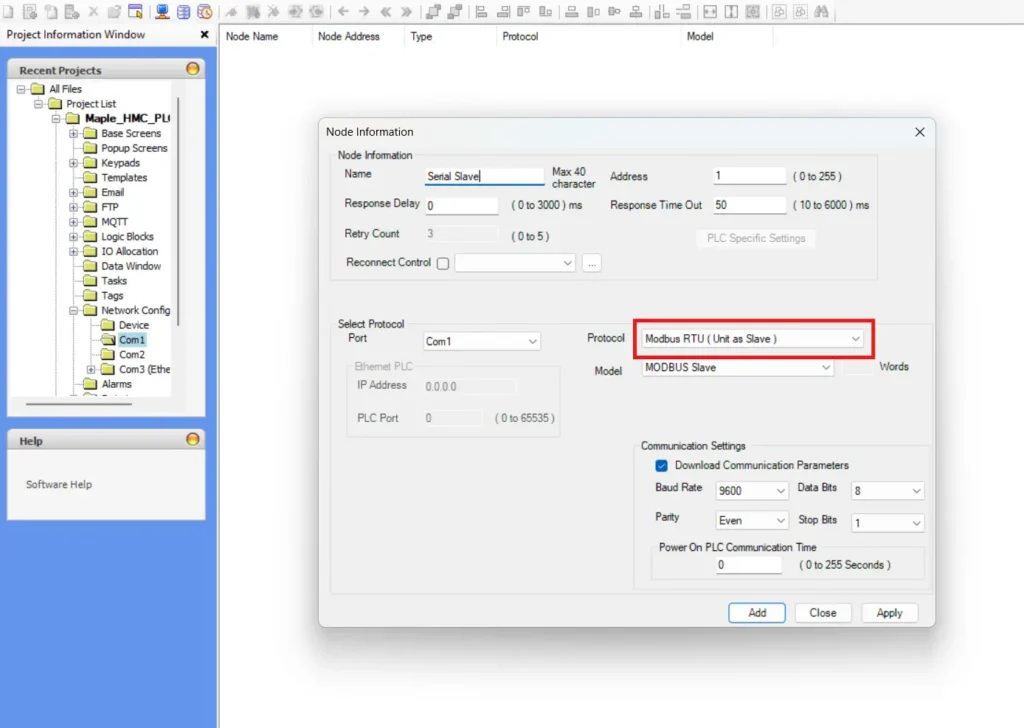1024x728 pixels.
Task: Open the Find tool using the binoculars icon
Action: click(x=821, y=12)
